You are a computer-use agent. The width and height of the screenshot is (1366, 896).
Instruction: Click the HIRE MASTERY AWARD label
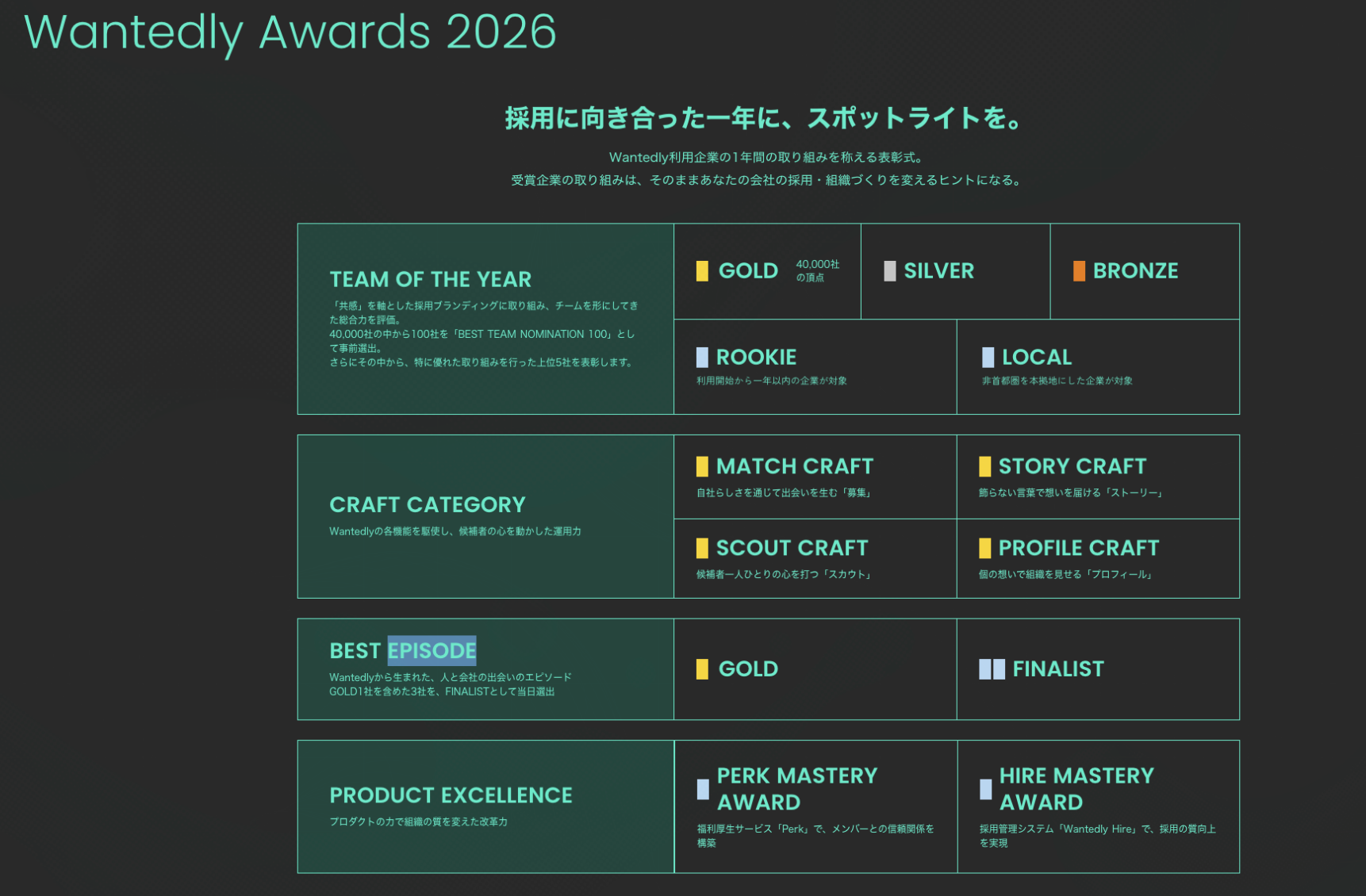click(1076, 789)
